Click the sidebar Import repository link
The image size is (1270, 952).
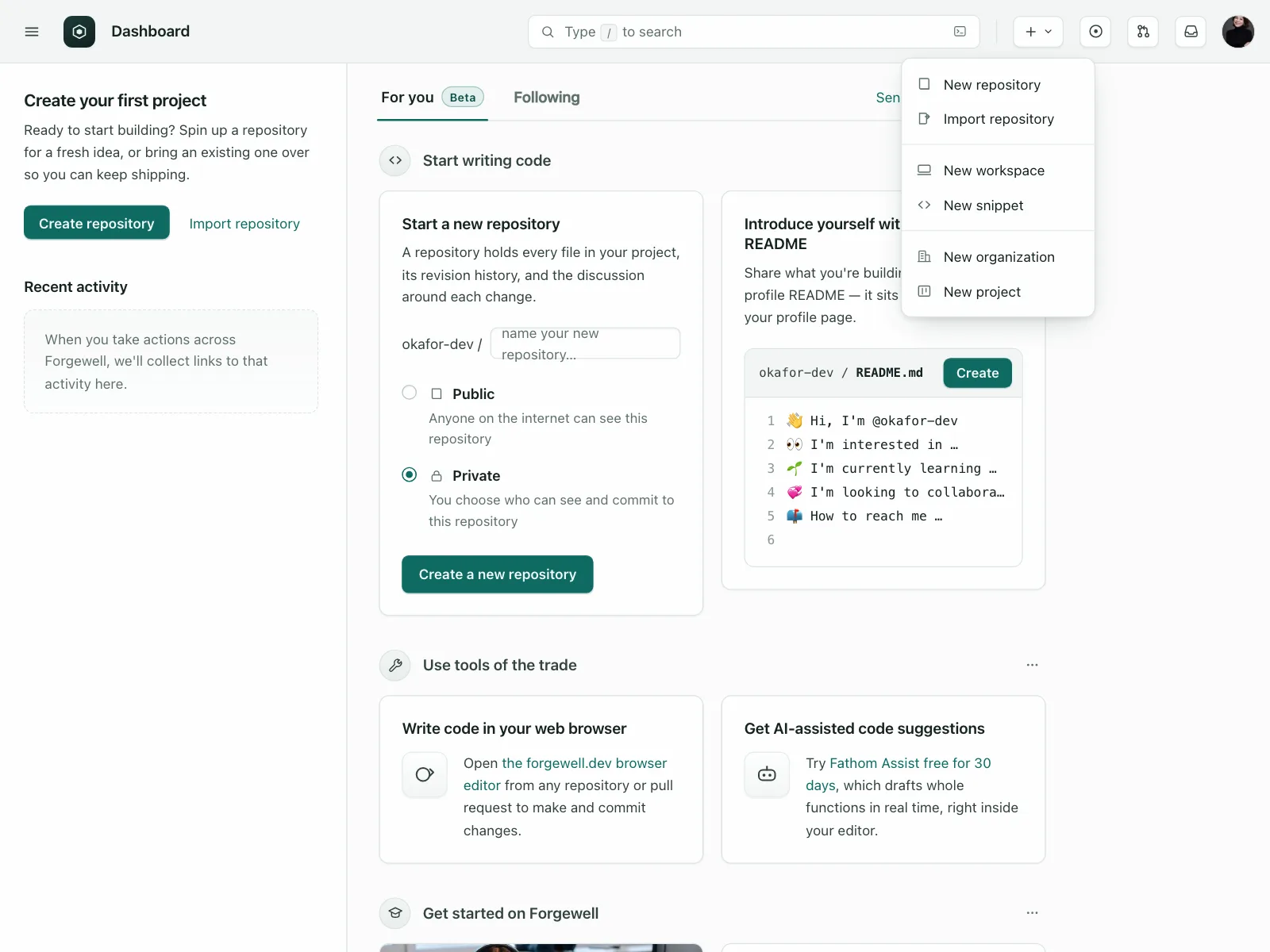click(244, 224)
